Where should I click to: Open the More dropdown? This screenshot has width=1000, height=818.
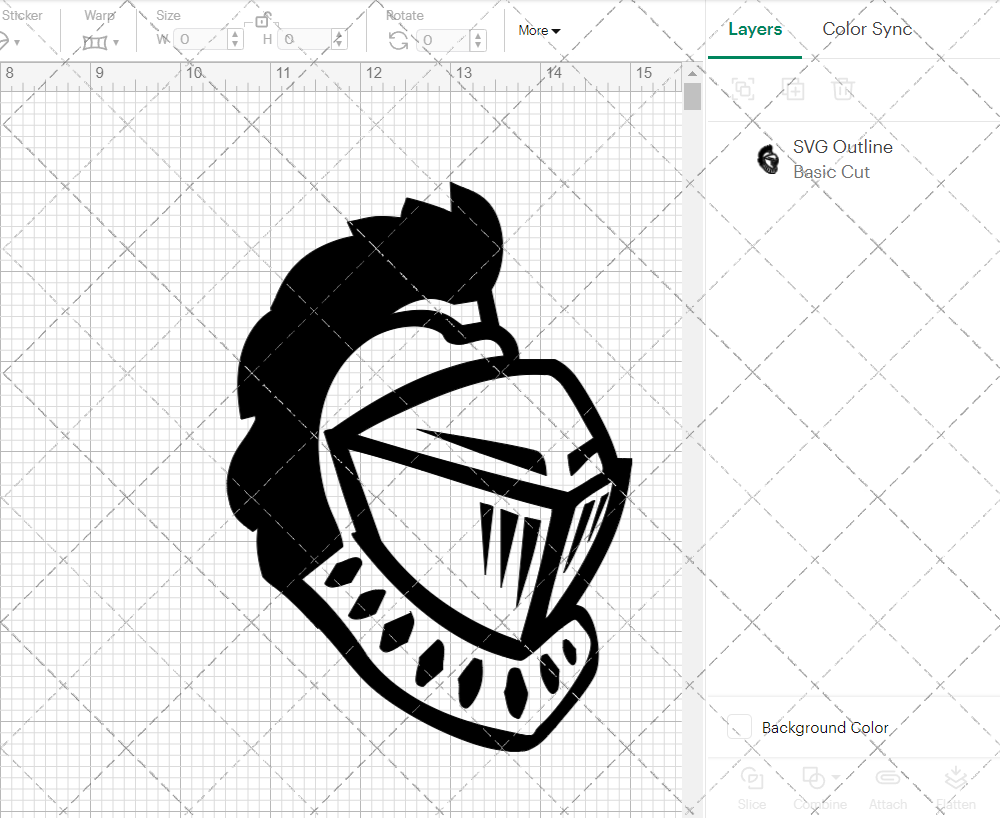click(538, 30)
